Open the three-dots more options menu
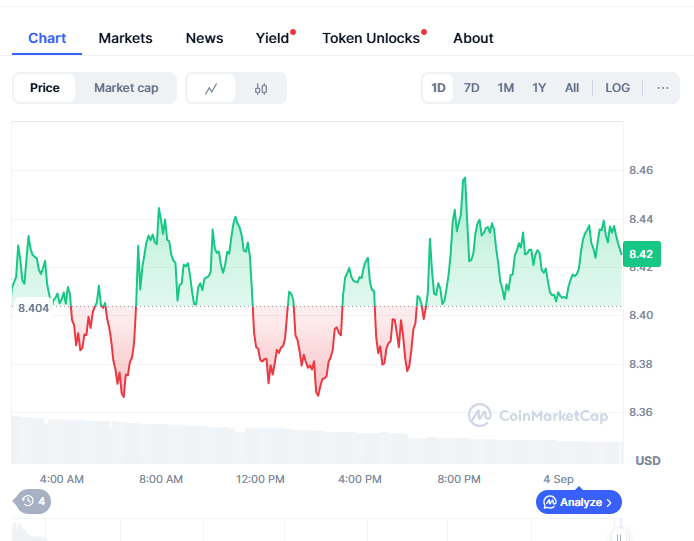The image size is (694, 541). click(x=662, y=88)
